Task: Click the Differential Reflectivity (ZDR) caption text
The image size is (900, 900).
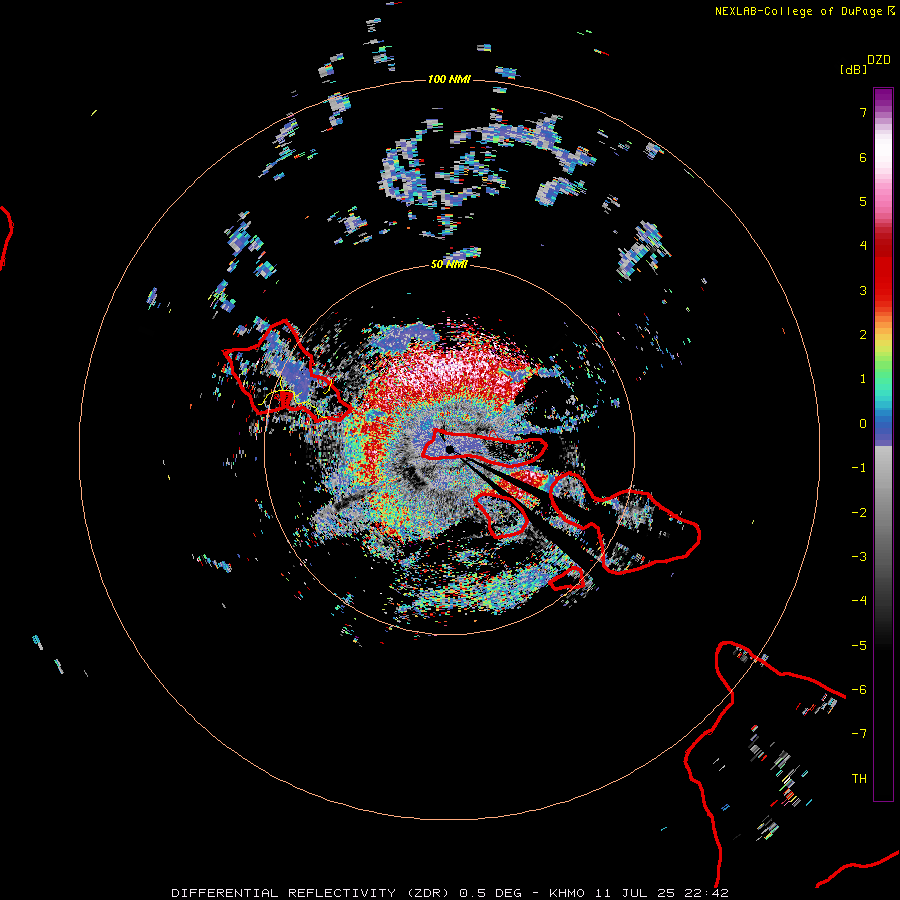Action: pyautogui.click(x=450, y=893)
